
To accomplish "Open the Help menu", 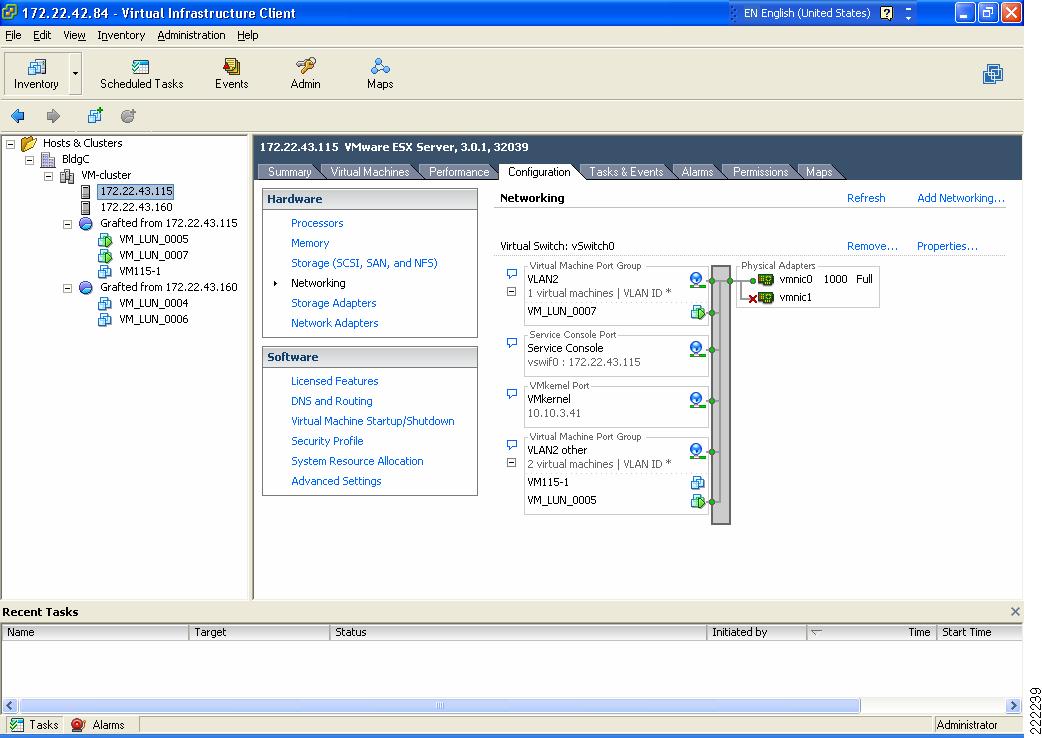I will point(248,35).
